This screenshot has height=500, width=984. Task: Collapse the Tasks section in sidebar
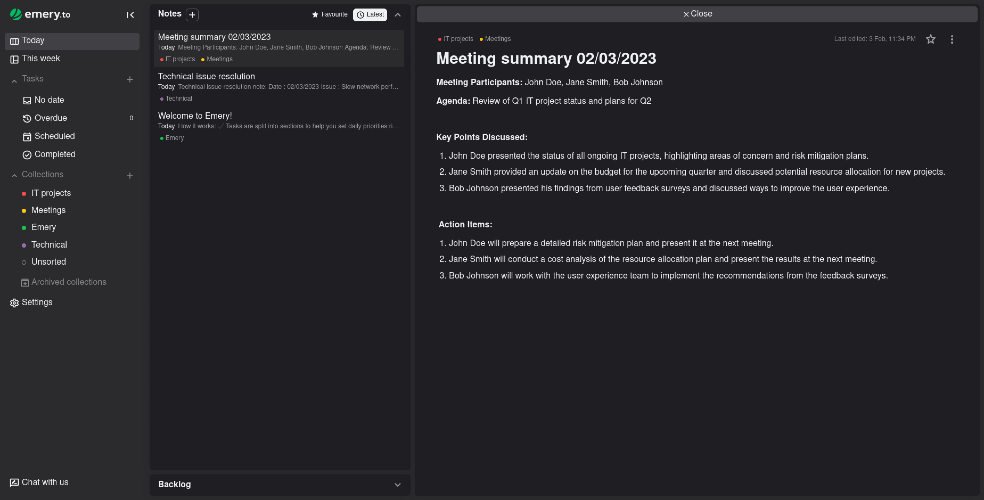[x=14, y=79]
